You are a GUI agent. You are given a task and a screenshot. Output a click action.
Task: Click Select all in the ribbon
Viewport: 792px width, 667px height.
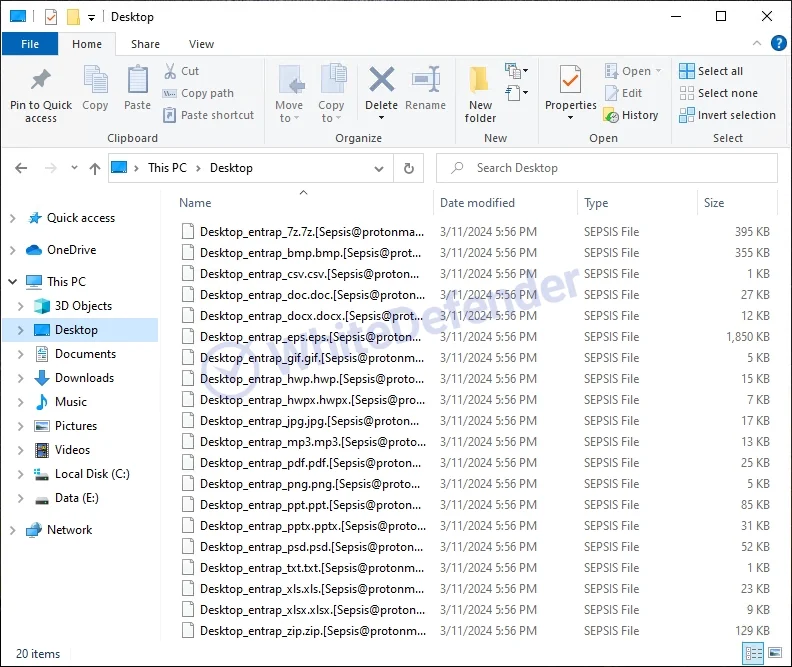point(711,71)
